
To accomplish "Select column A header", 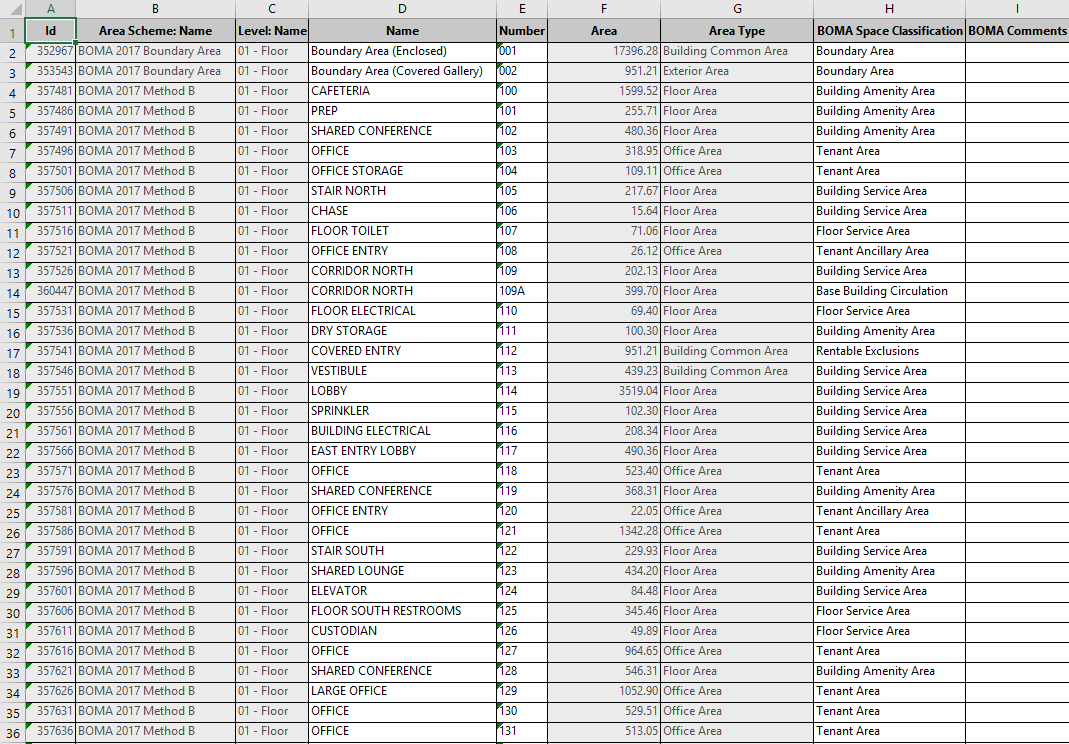I will point(50,9).
